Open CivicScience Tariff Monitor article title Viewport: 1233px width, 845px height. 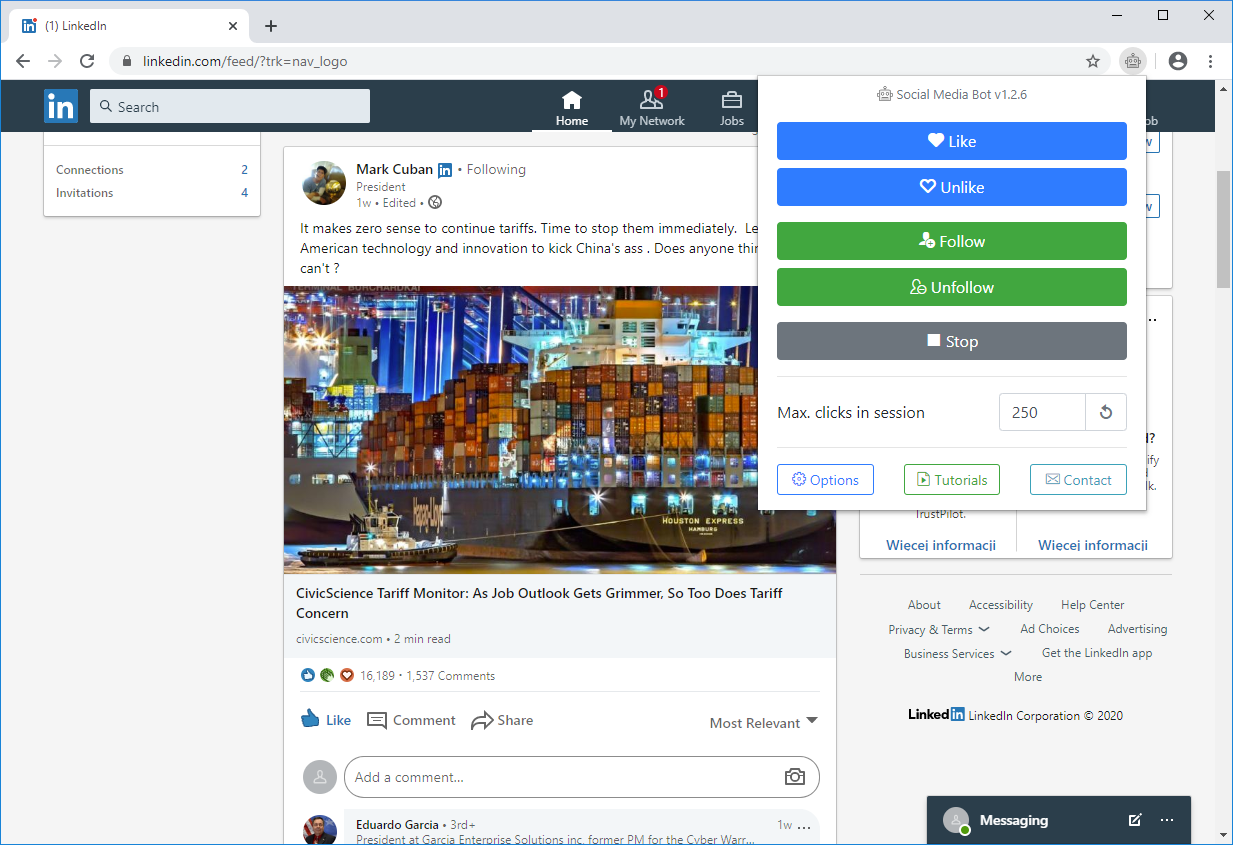539,603
